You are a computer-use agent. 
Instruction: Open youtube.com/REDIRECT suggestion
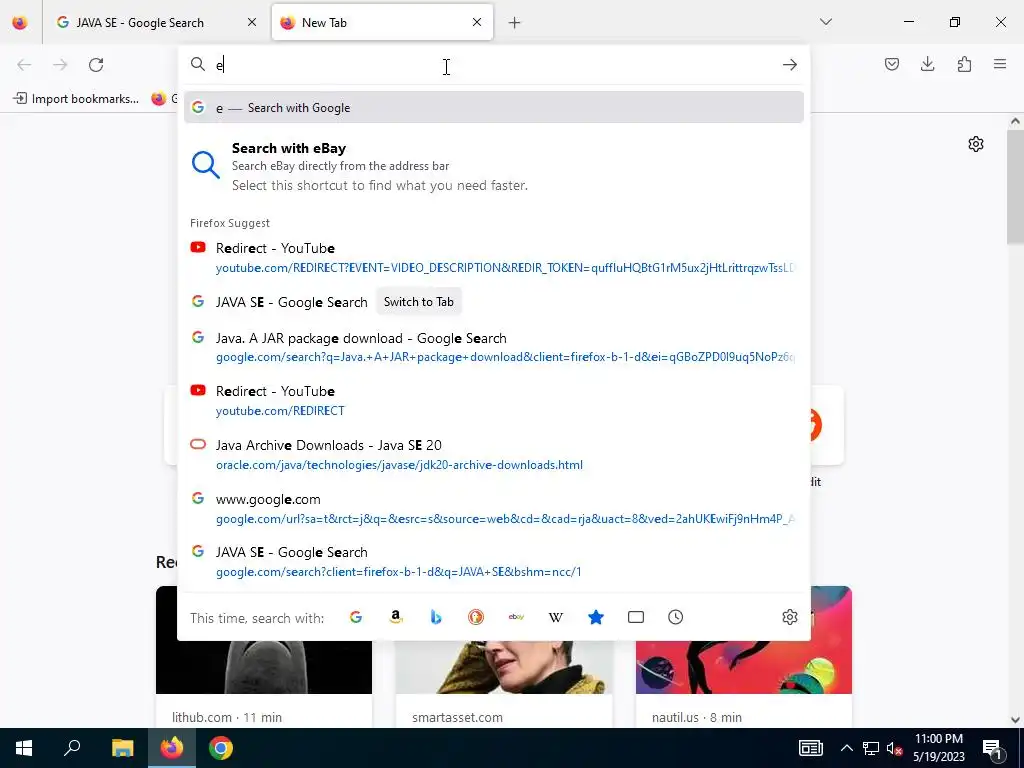point(494,401)
